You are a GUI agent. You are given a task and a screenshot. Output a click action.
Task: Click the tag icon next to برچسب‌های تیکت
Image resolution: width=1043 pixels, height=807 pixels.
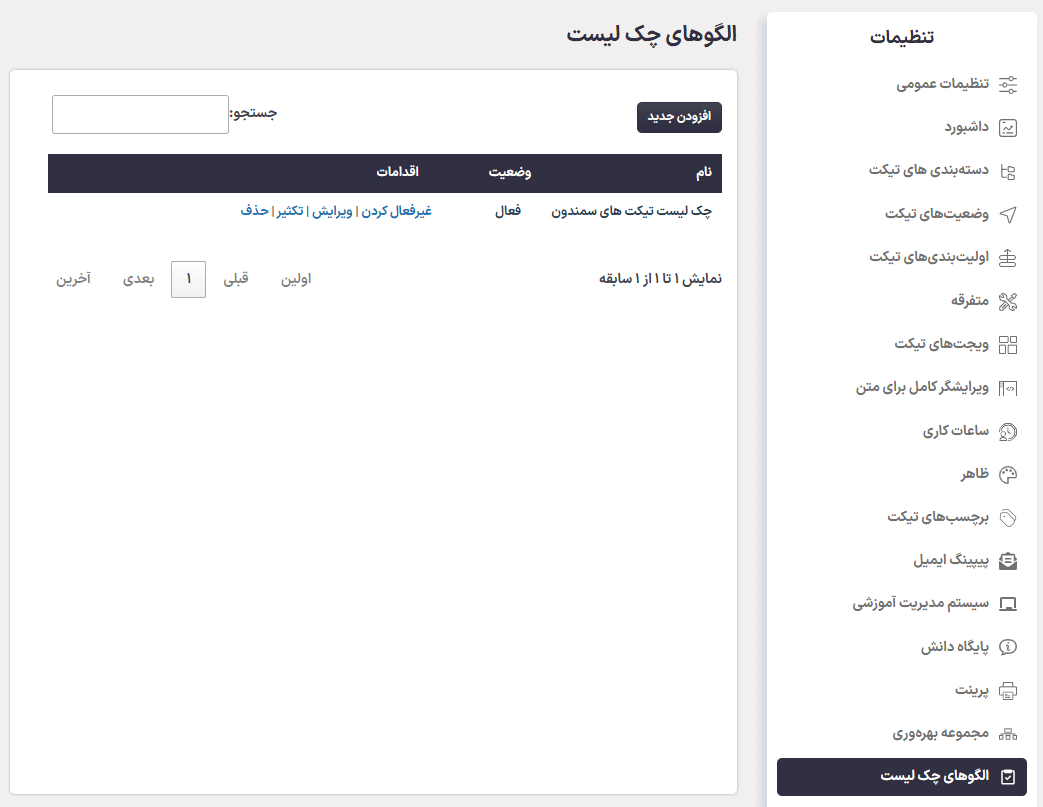[1009, 517]
